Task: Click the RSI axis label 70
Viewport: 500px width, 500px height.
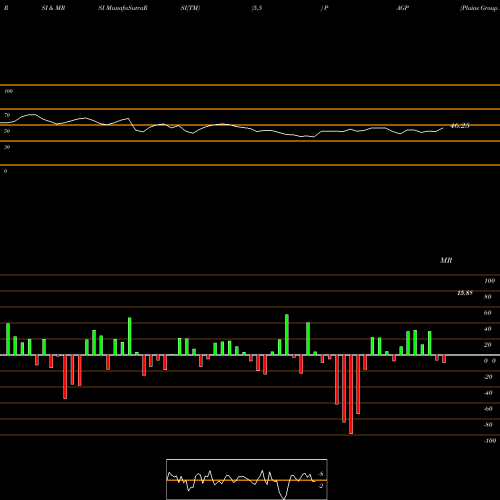Action: pos(7,115)
